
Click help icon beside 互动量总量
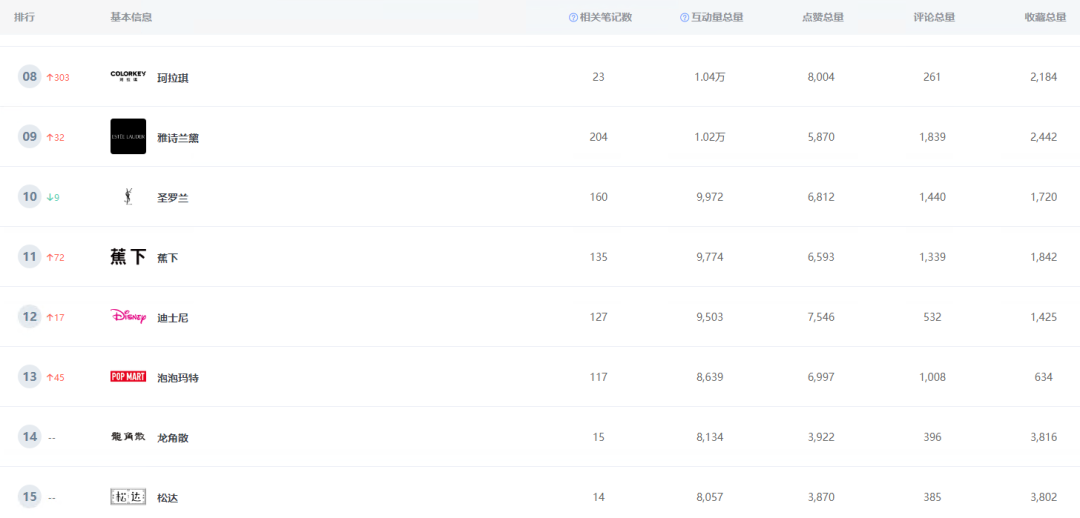[685, 17]
